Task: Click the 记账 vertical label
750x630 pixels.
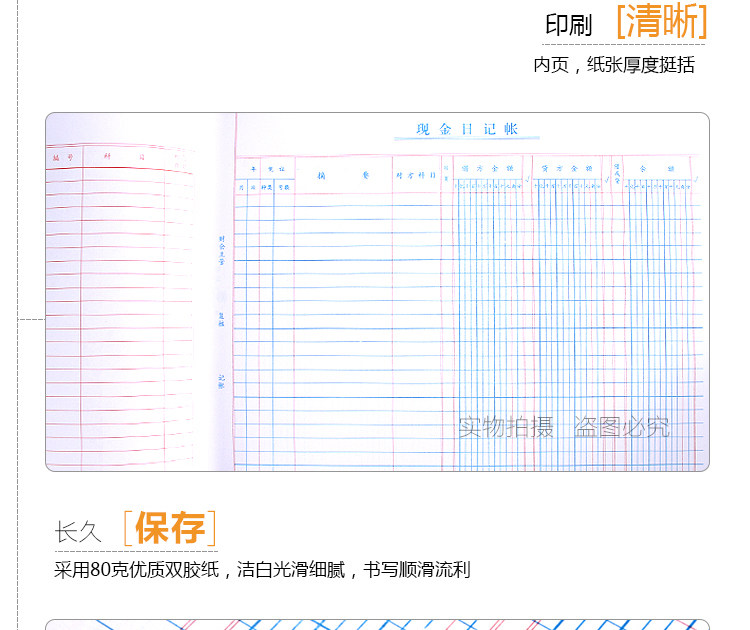Action: (221, 382)
